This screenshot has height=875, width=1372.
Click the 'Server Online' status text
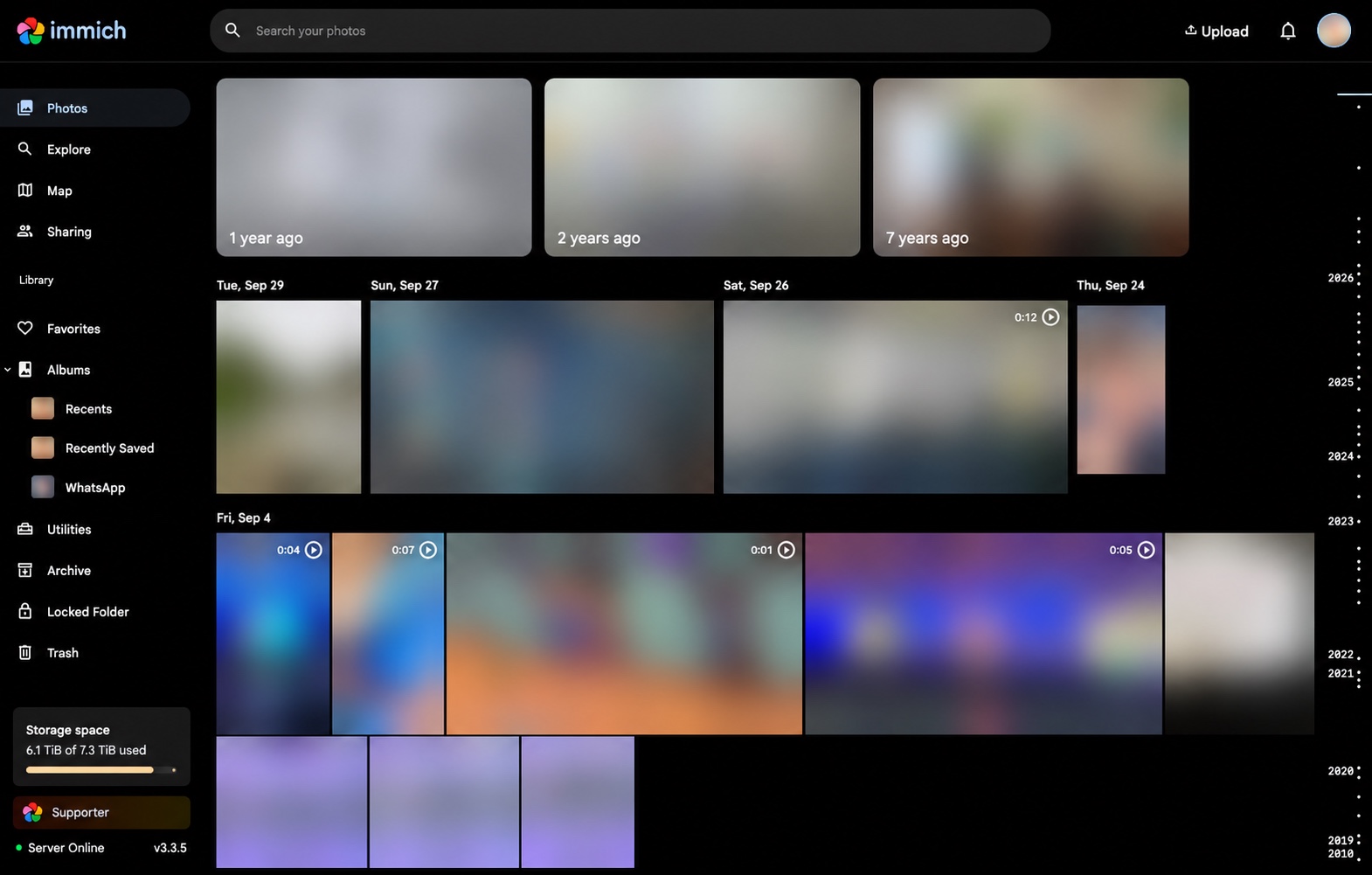click(x=66, y=848)
